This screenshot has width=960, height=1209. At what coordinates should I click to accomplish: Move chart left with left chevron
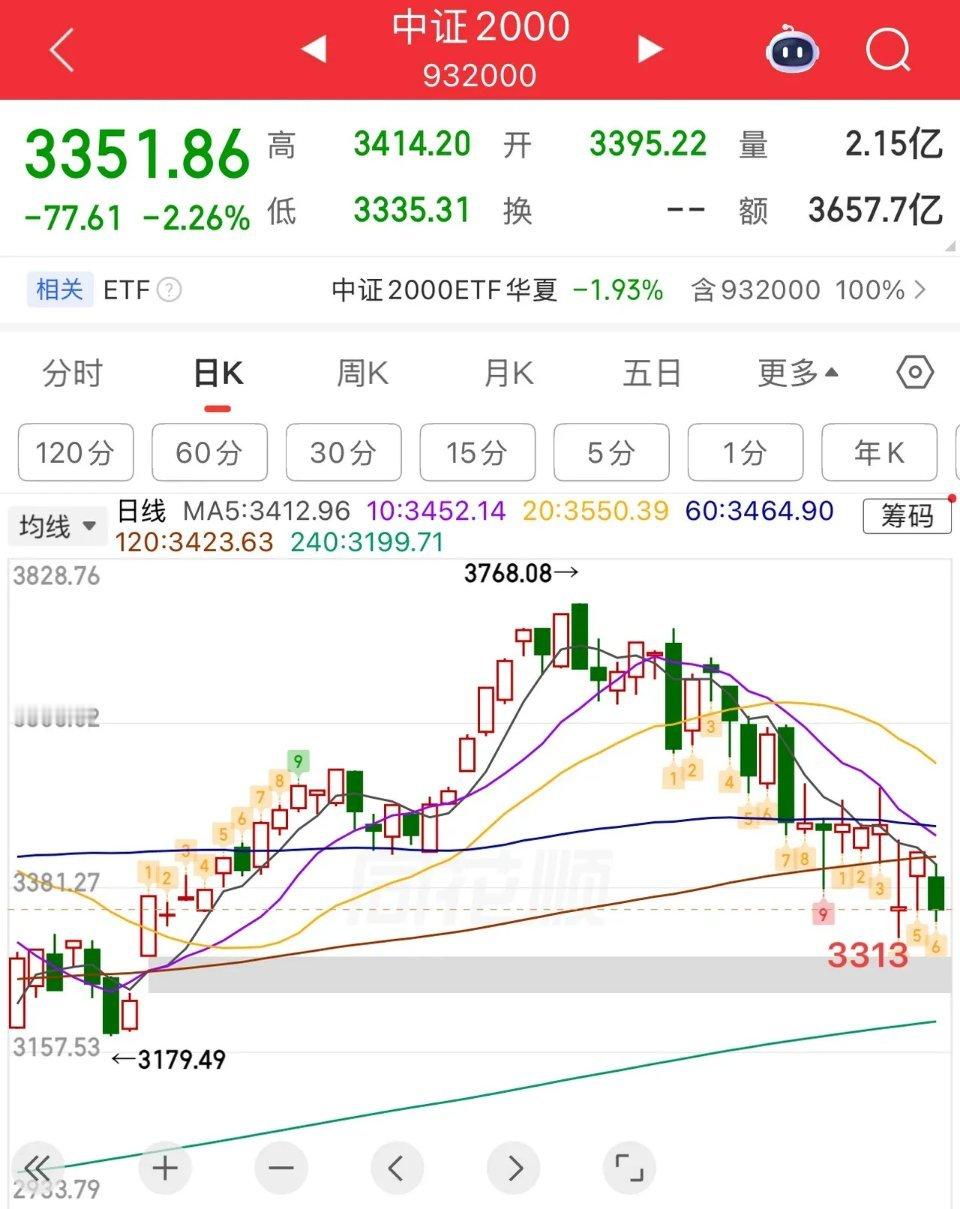(x=397, y=1167)
